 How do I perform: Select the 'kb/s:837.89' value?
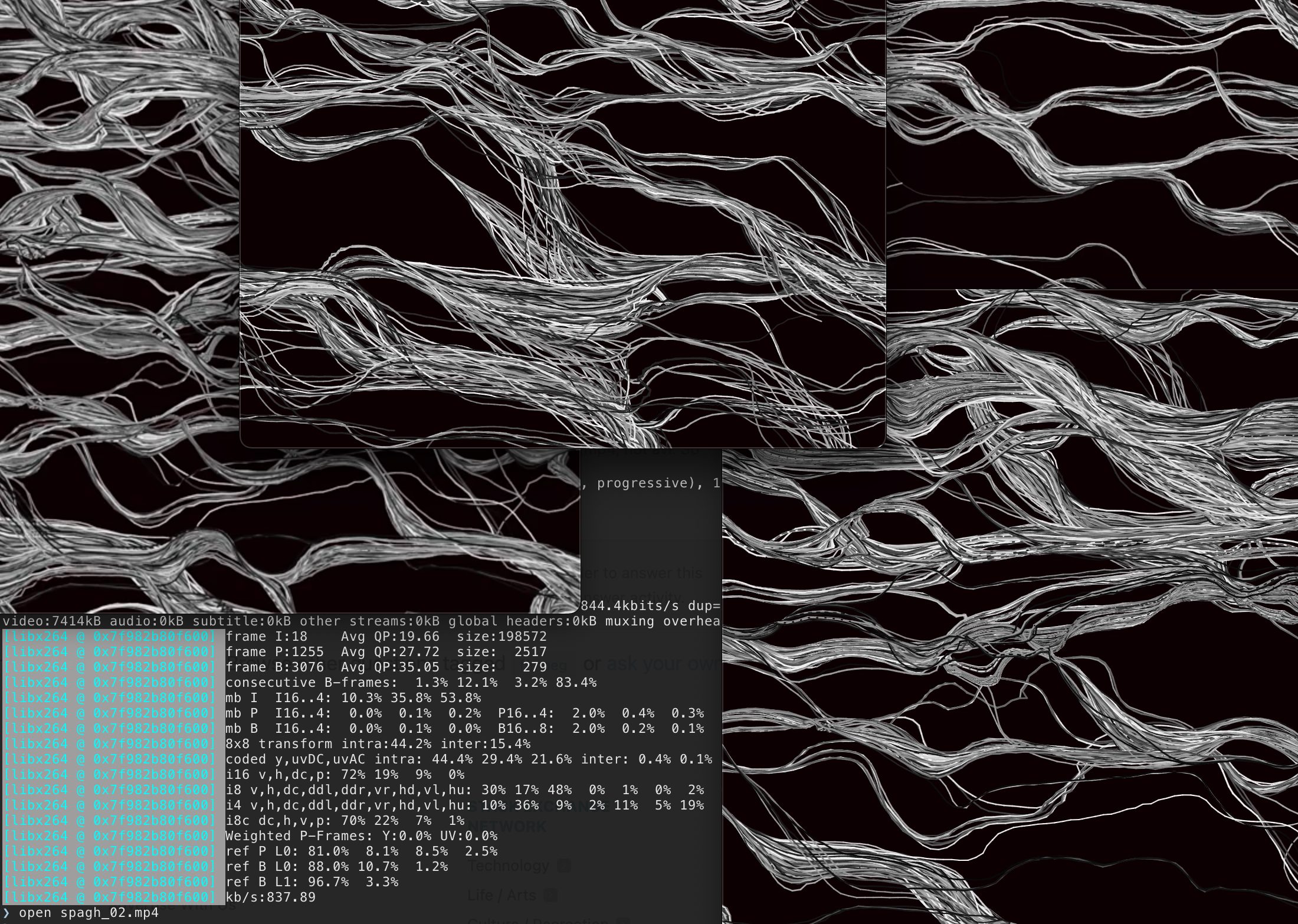pyautogui.click(x=271, y=897)
